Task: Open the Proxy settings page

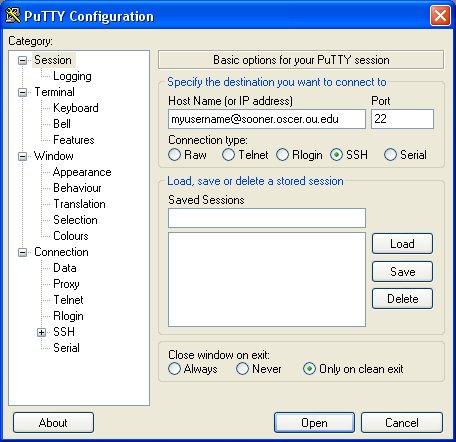Action: (66, 284)
